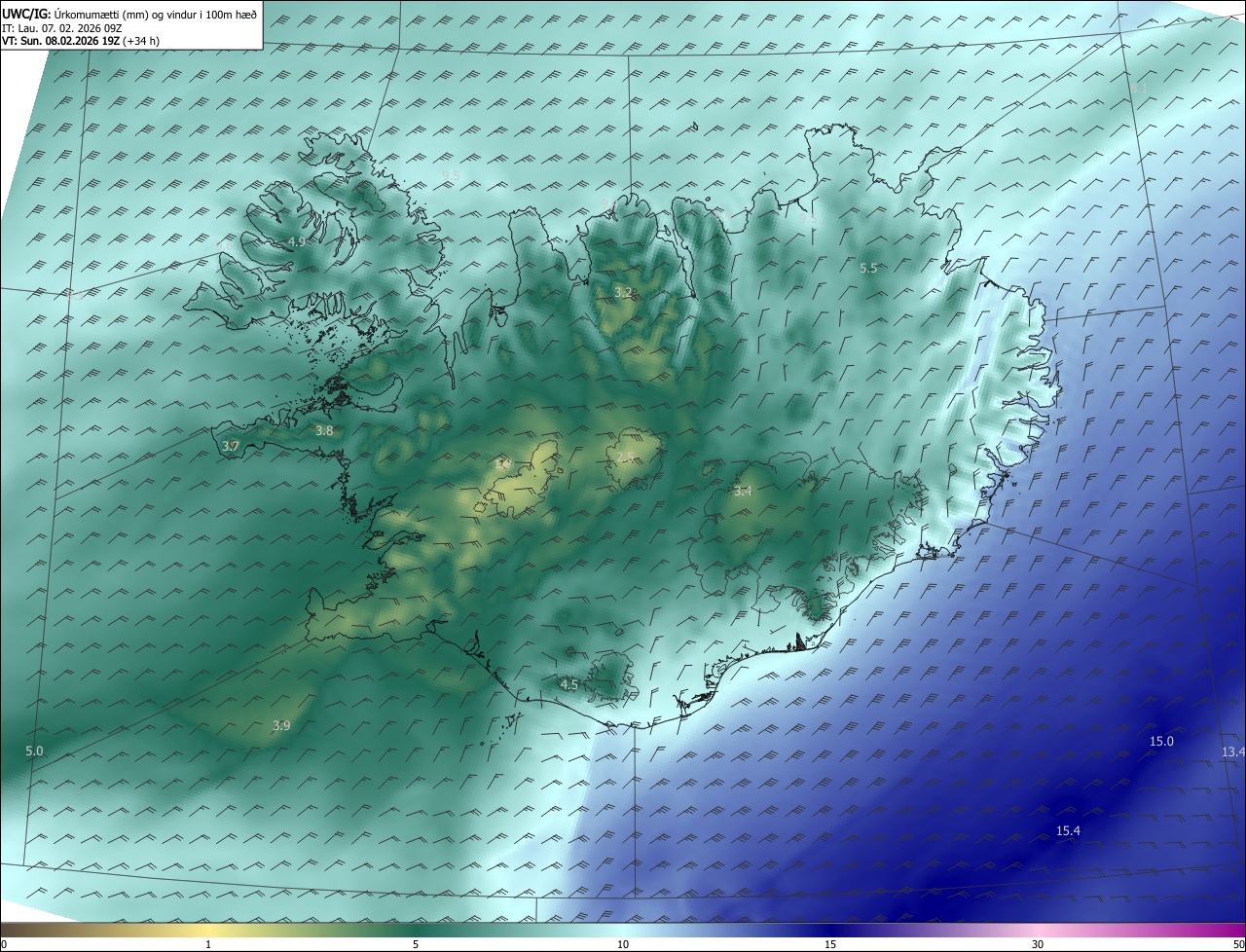Click the yellow colorbar segment above tick 1

pos(208,929)
